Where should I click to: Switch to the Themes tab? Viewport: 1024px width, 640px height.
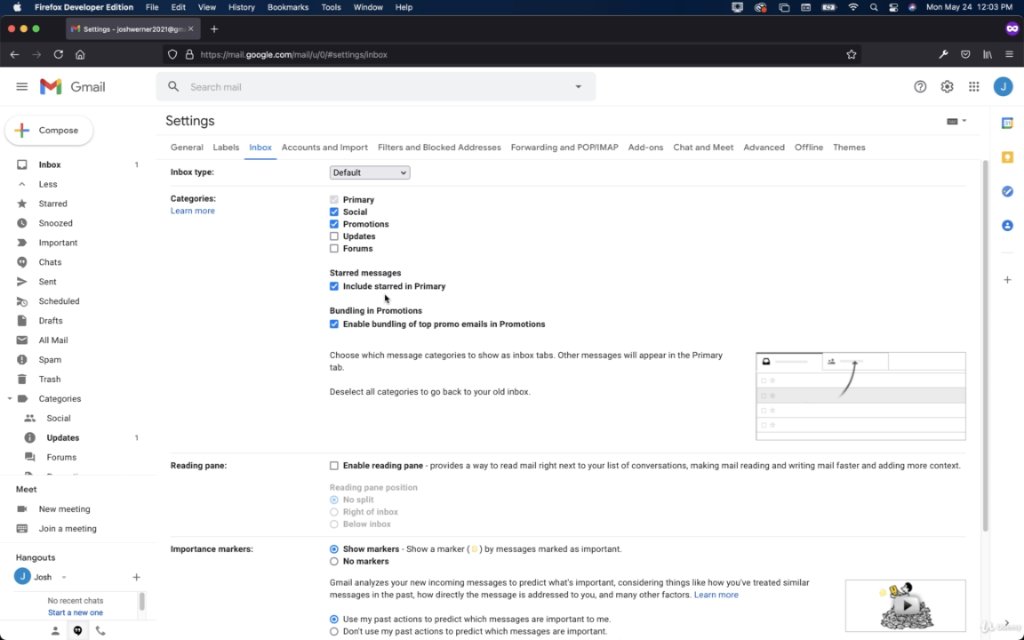(x=849, y=148)
